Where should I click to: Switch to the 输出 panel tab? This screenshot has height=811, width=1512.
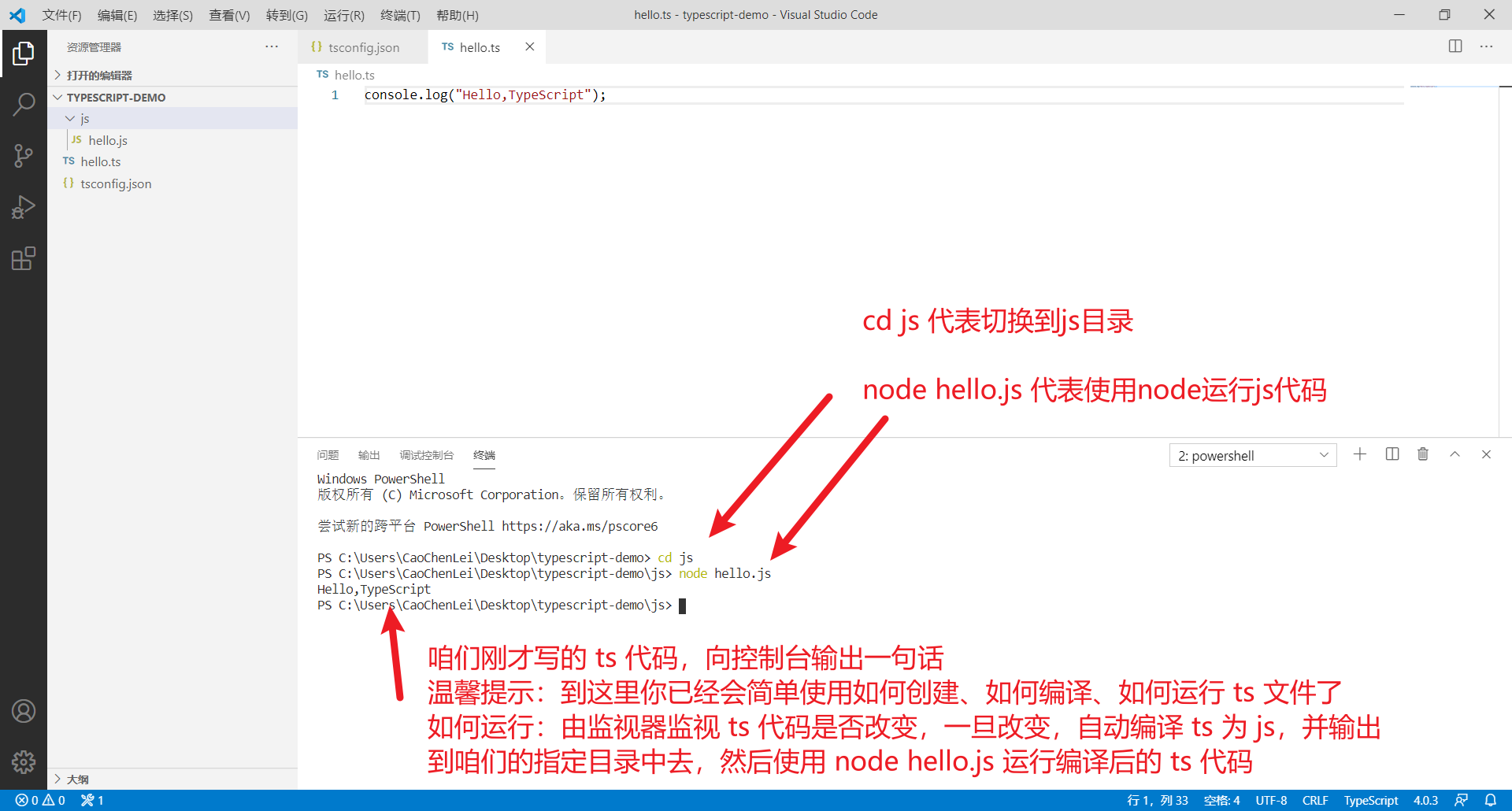point(369,455)
